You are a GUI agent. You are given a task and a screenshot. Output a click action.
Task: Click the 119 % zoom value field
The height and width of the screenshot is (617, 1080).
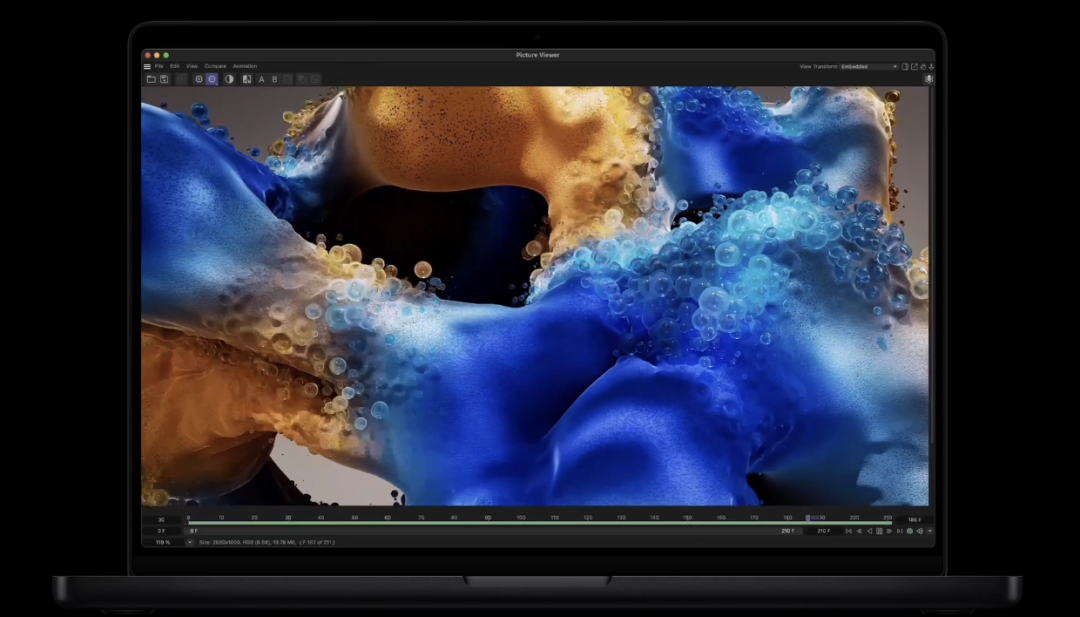(x=161, y=542)
